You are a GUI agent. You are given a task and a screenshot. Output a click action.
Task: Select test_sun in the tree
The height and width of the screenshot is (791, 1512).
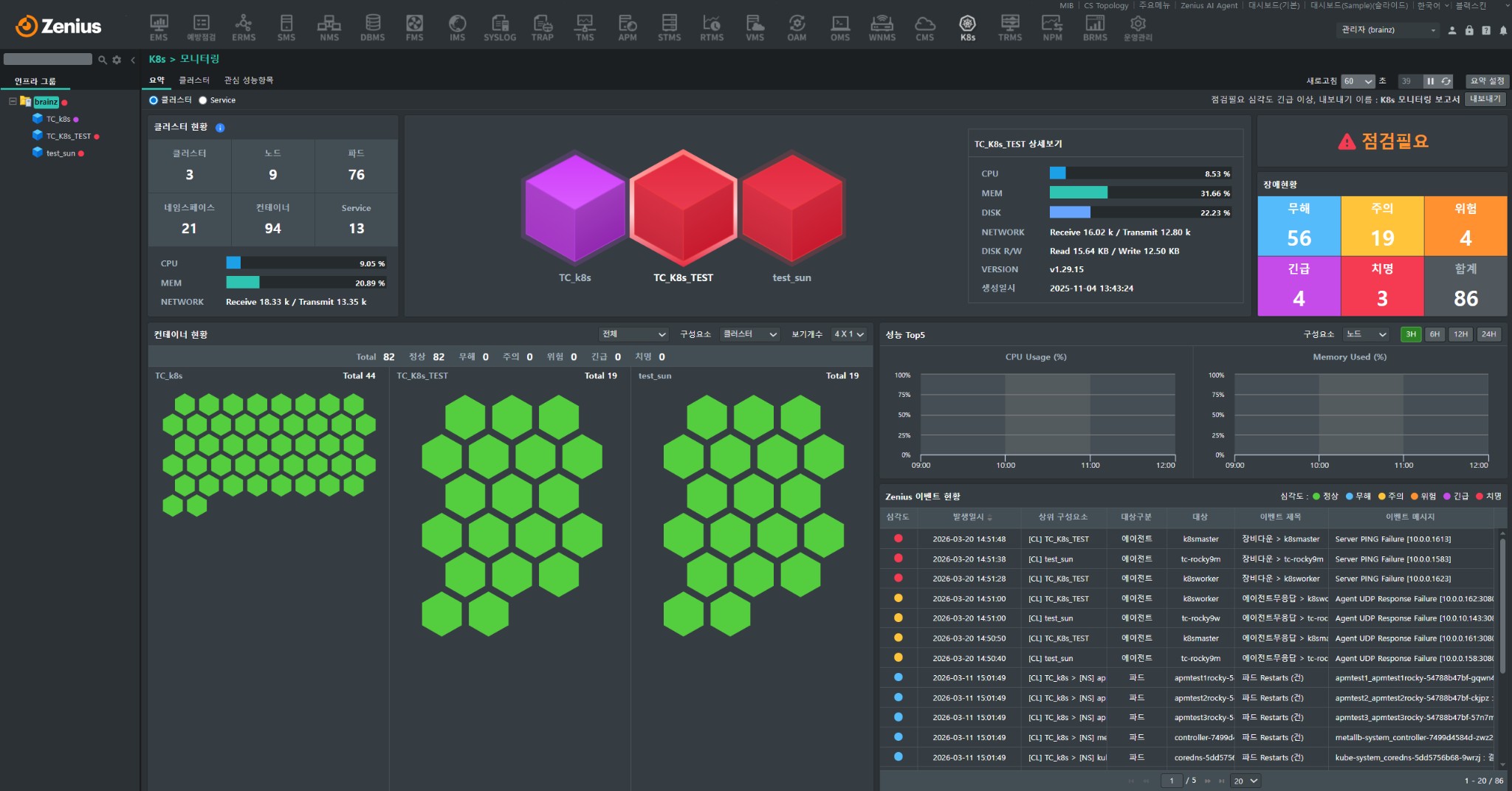tap(61, 153)
